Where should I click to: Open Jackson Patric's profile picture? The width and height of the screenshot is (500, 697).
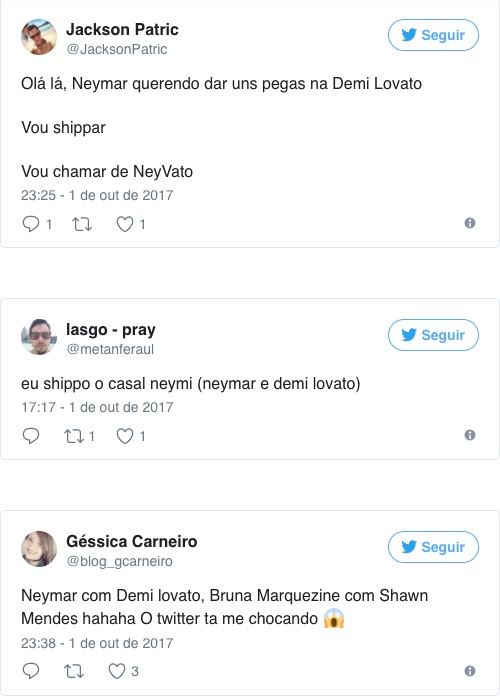point(39,37)
